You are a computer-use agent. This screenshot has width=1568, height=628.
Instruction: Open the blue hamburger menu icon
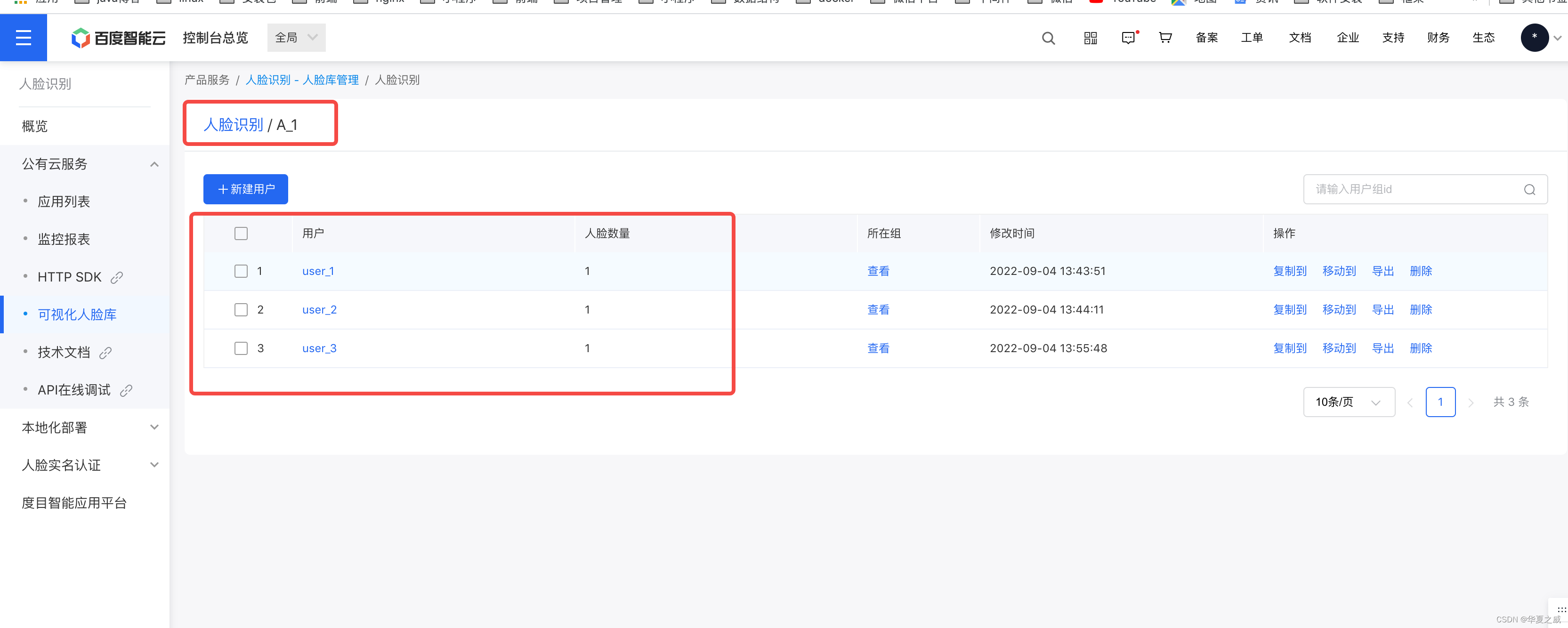click(23, 38)
